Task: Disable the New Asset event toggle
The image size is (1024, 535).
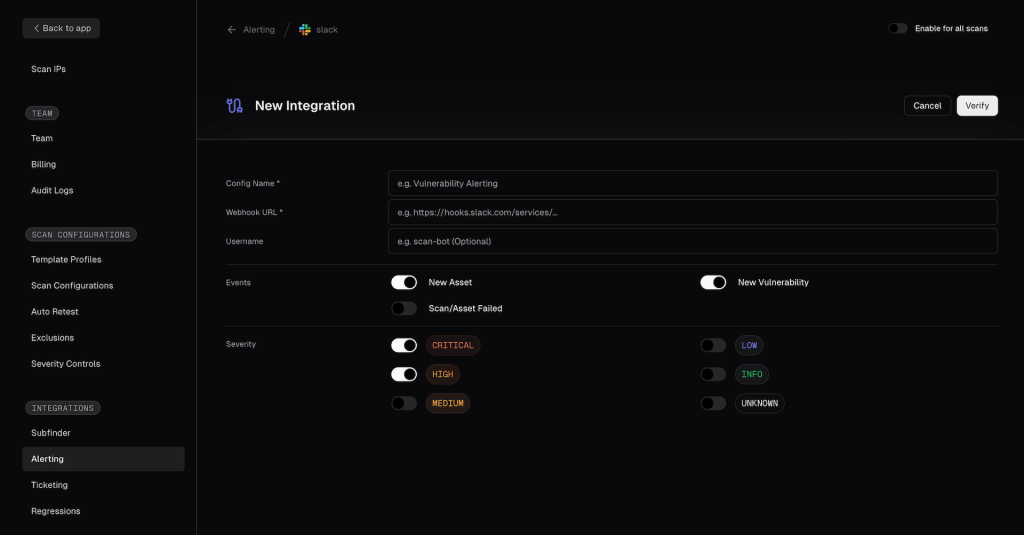Action: [404, 282]
